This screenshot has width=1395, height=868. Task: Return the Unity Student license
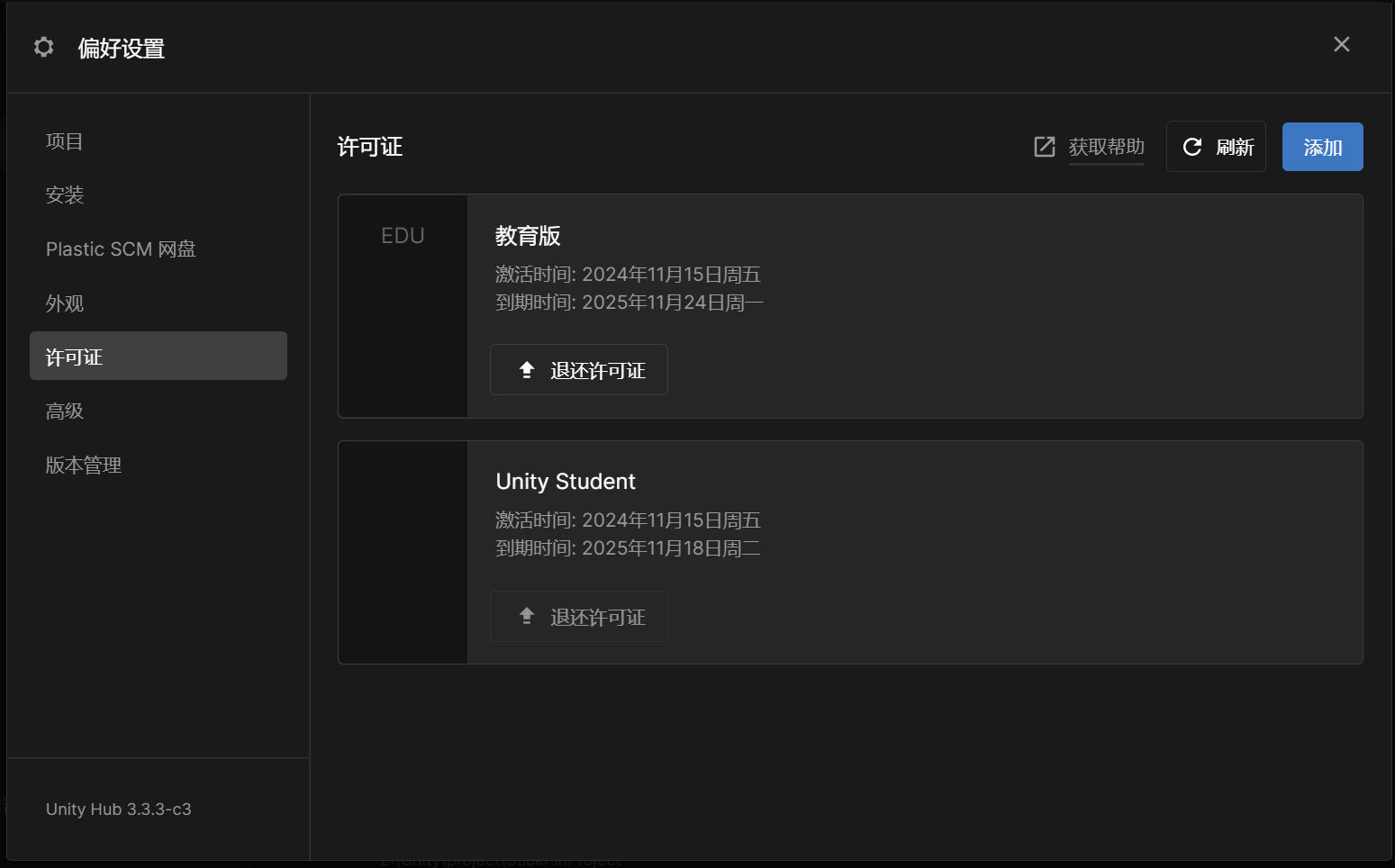[579, 617]
